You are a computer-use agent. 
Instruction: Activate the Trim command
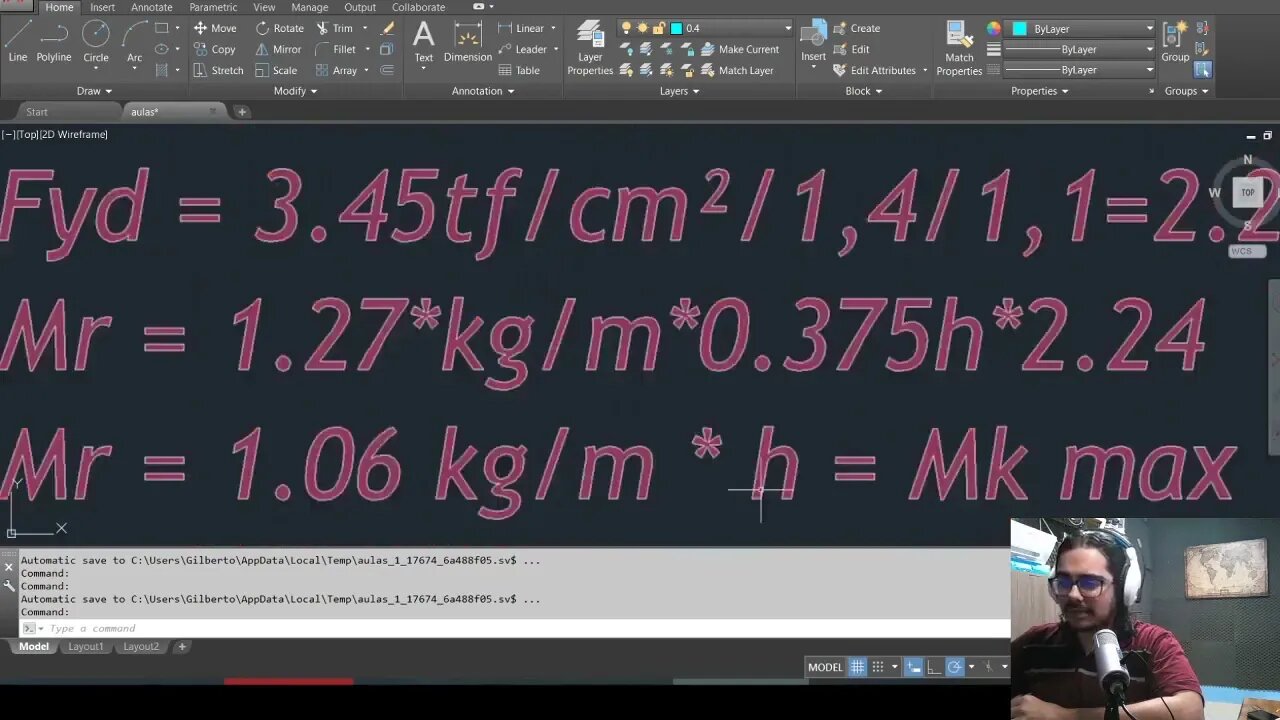[334, 28]
